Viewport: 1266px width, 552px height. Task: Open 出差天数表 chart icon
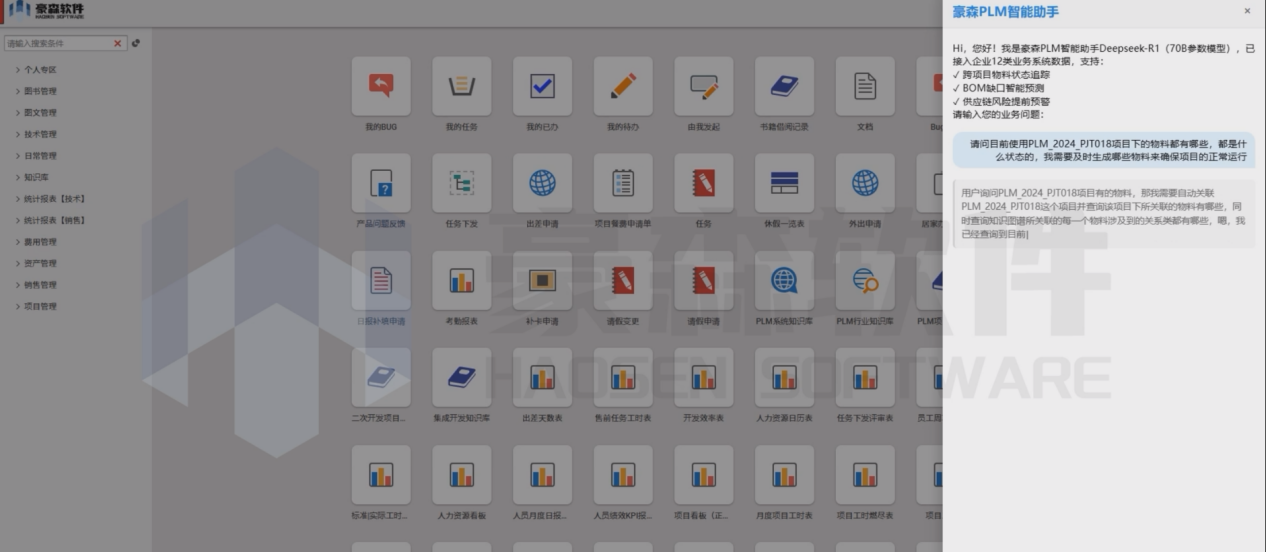point(542,377)
